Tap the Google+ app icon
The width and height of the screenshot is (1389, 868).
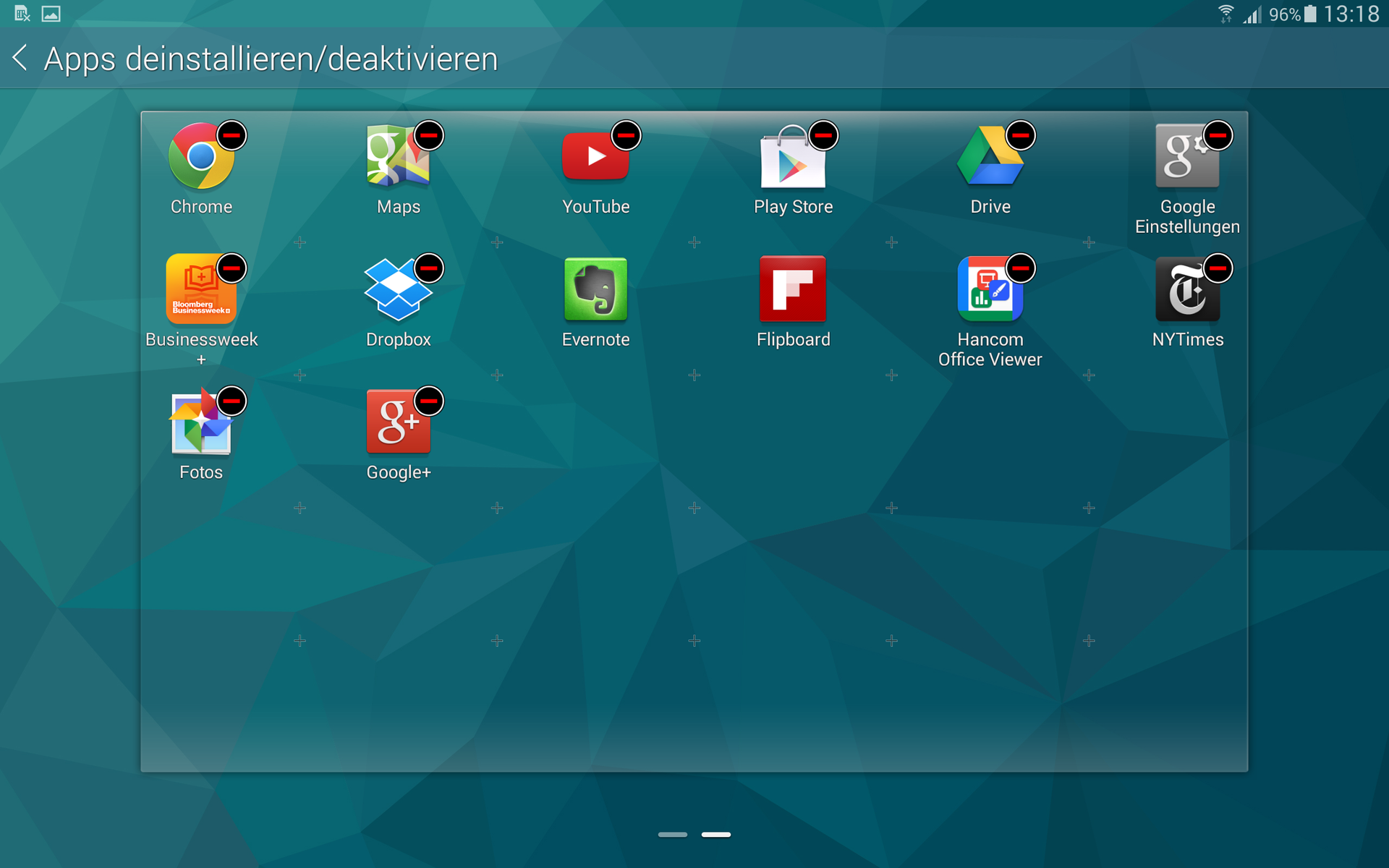(x=398, y=422)
